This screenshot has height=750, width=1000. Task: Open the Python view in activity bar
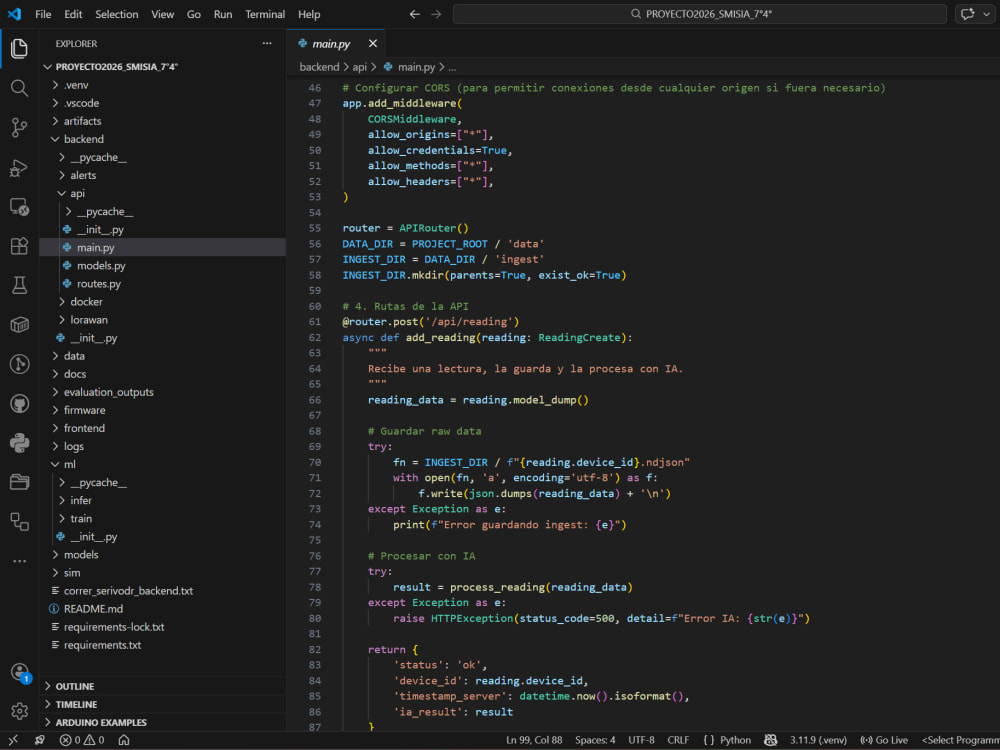click(19, 443)
